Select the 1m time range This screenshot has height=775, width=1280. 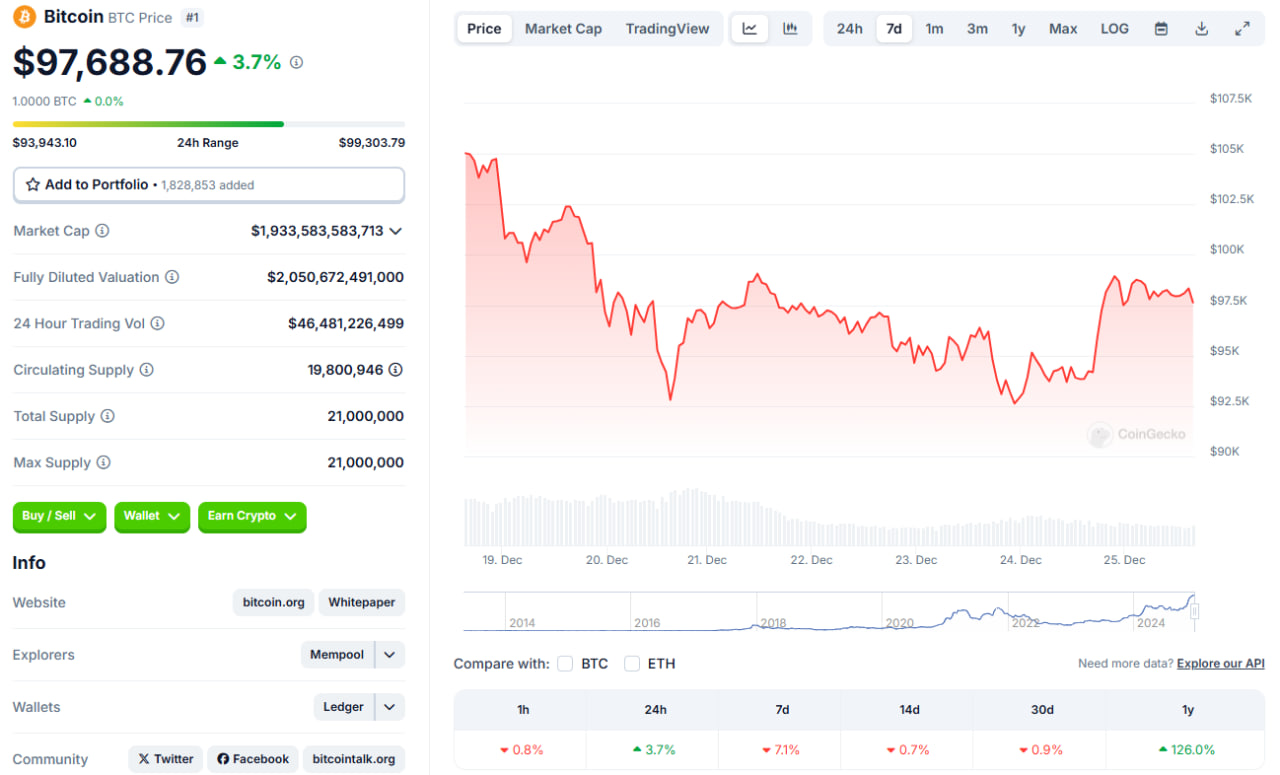coord(934,29)
